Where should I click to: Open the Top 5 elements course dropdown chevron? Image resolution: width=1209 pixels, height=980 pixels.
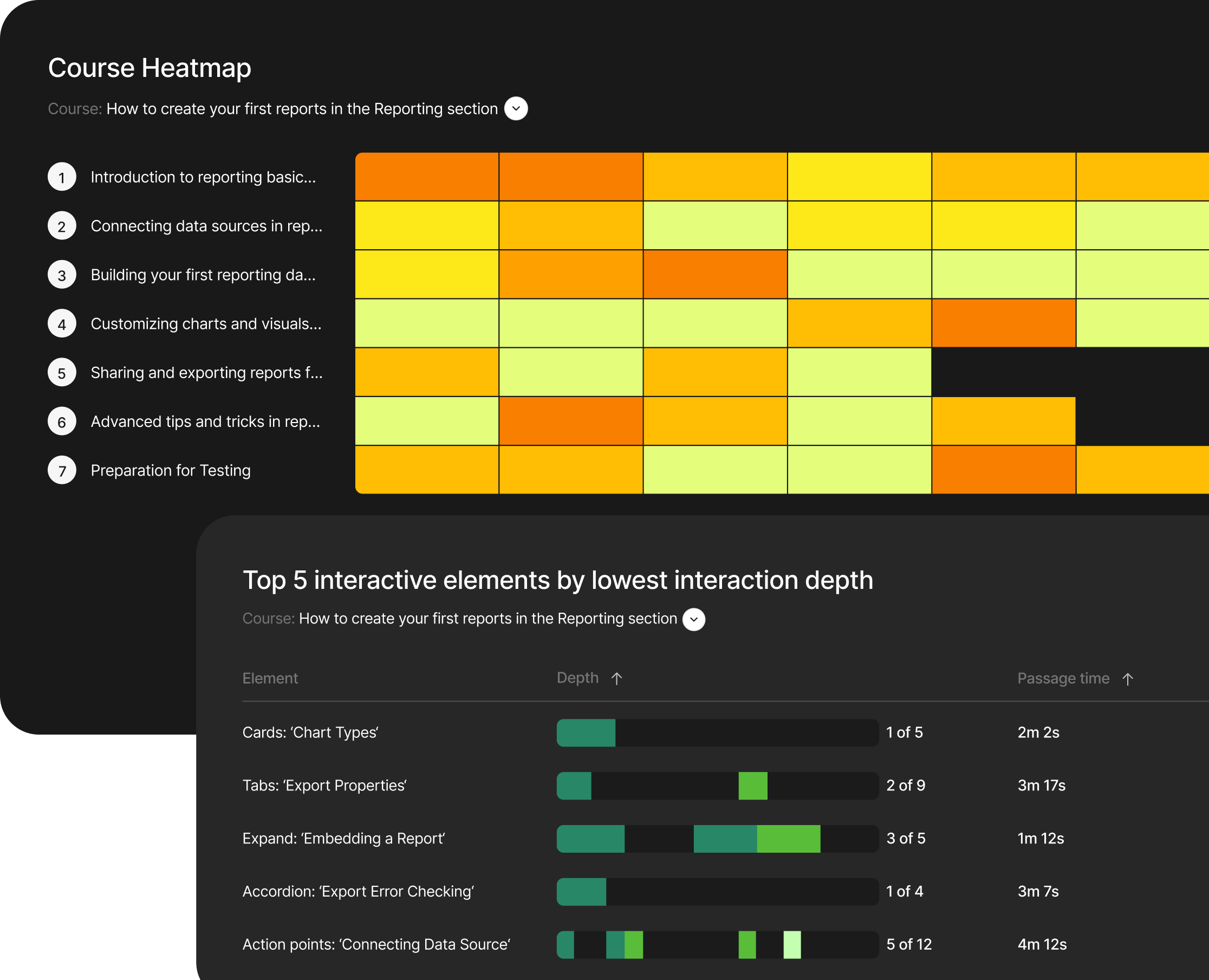[694, 619]
